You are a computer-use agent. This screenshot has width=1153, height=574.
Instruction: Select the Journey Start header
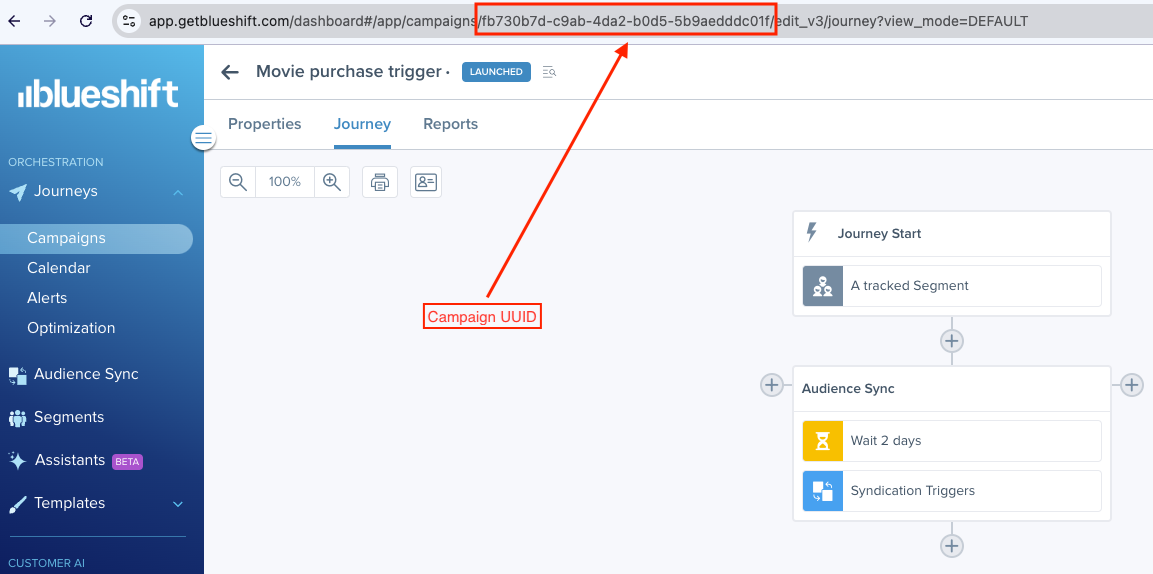(x=952, y=234)
